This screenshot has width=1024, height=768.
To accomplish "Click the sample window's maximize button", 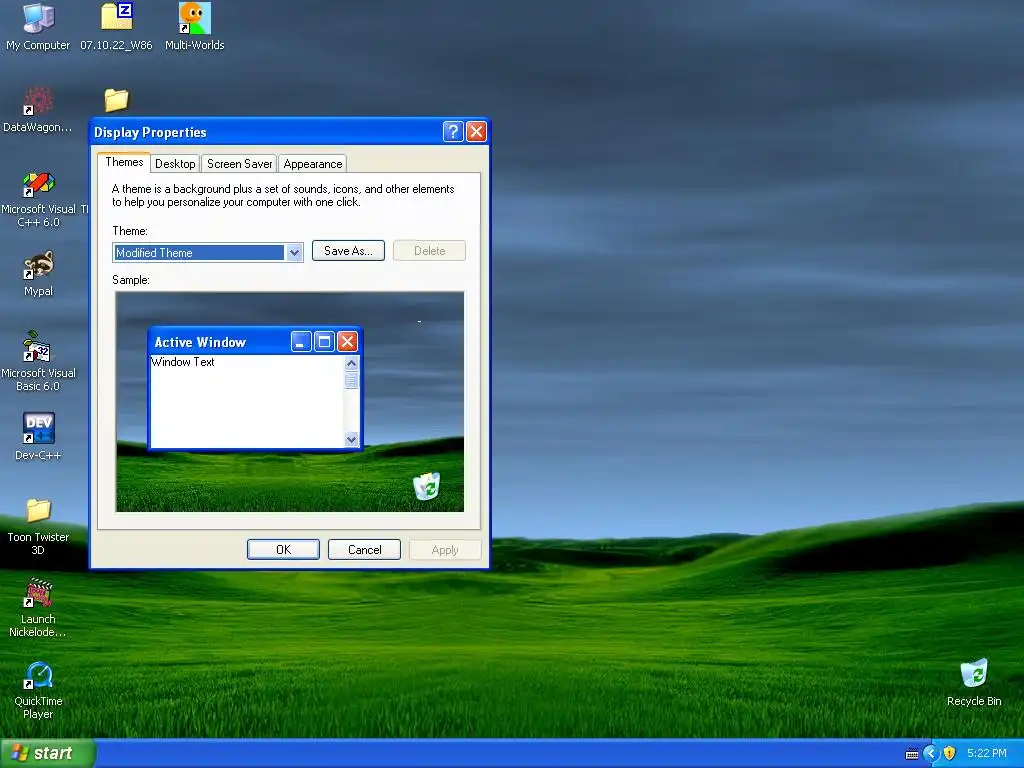I will coord(324,342).
